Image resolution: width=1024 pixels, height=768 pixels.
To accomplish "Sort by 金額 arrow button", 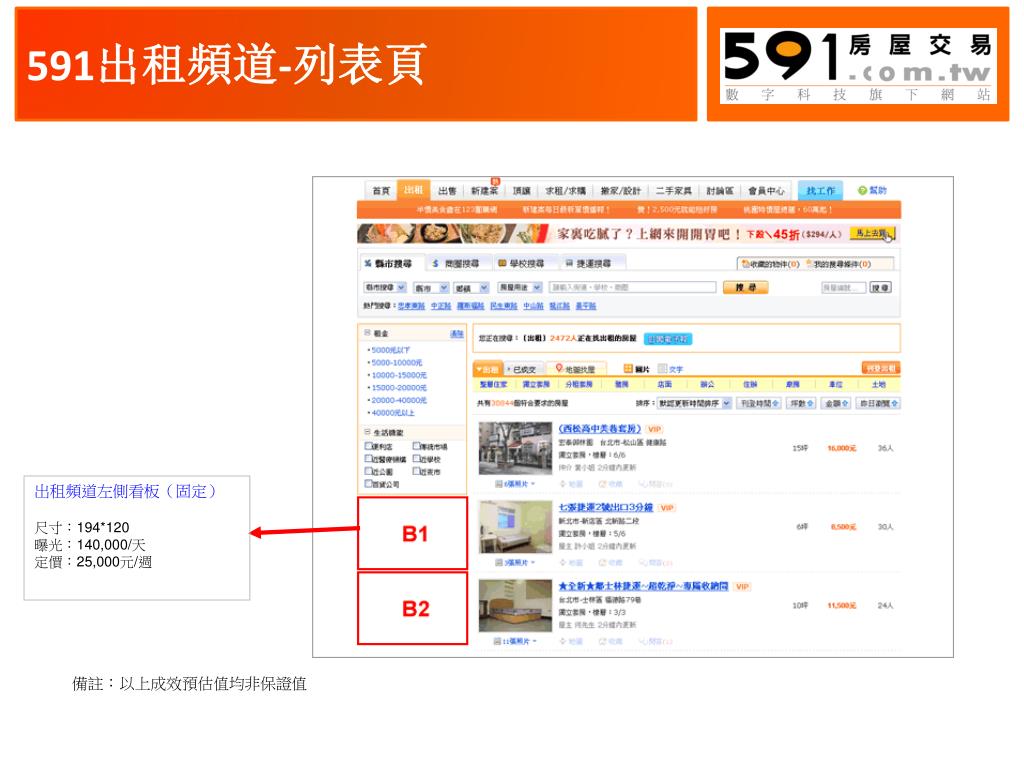I will tap(837, 404).
